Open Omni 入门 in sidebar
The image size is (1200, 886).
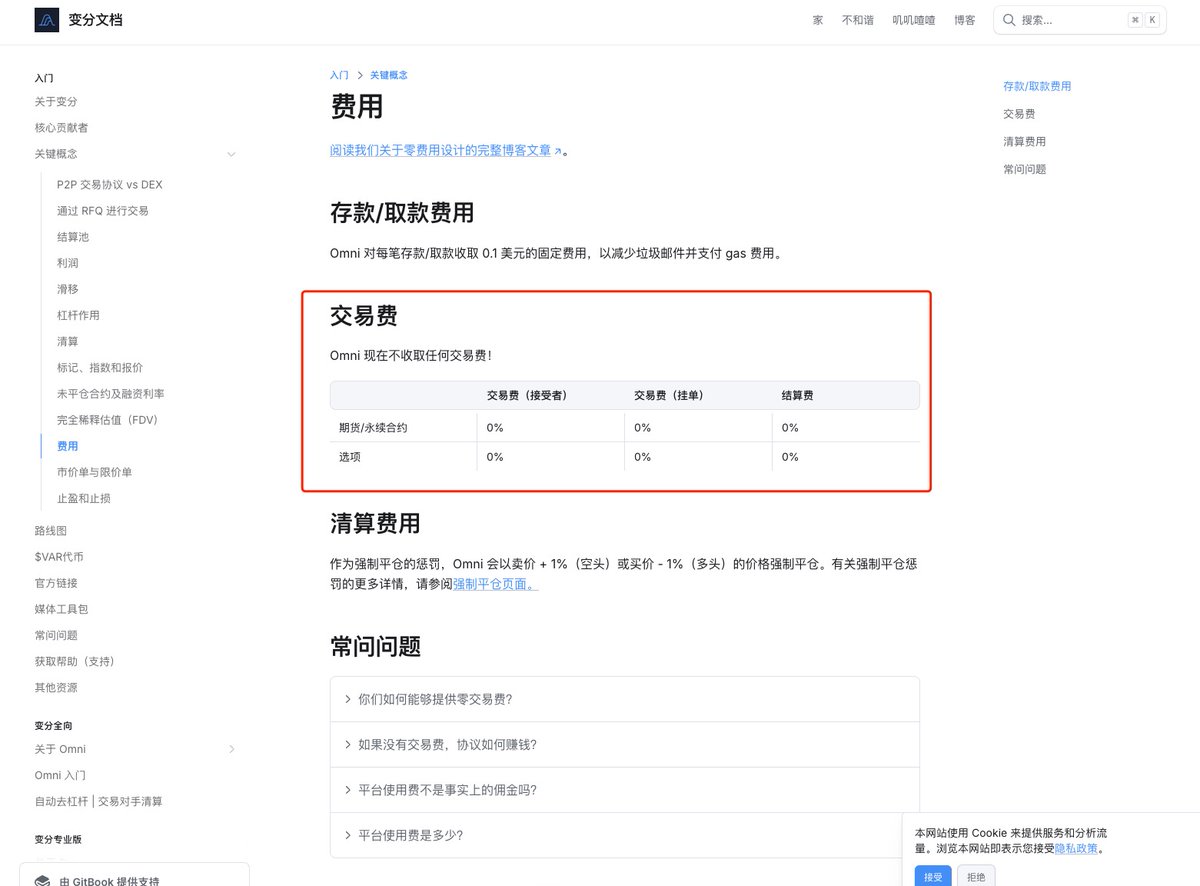[x=60, y=775]
